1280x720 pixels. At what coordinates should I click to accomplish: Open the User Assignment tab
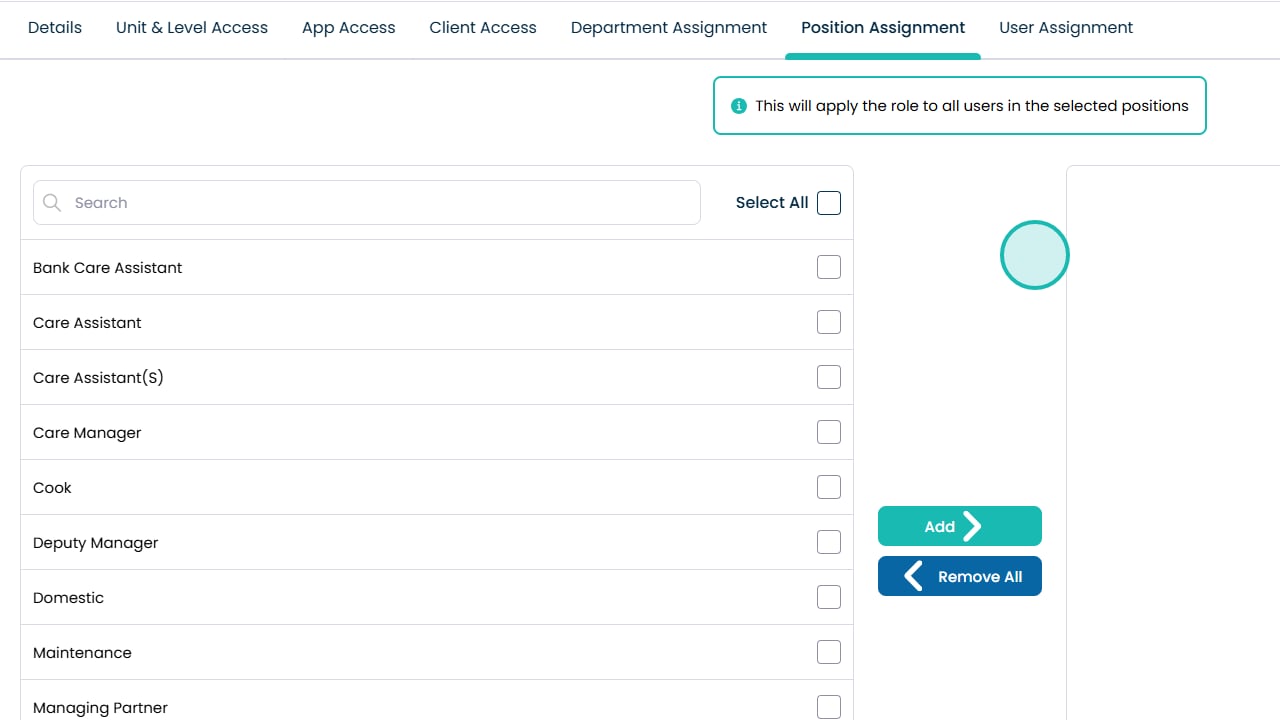(1066, 28)
